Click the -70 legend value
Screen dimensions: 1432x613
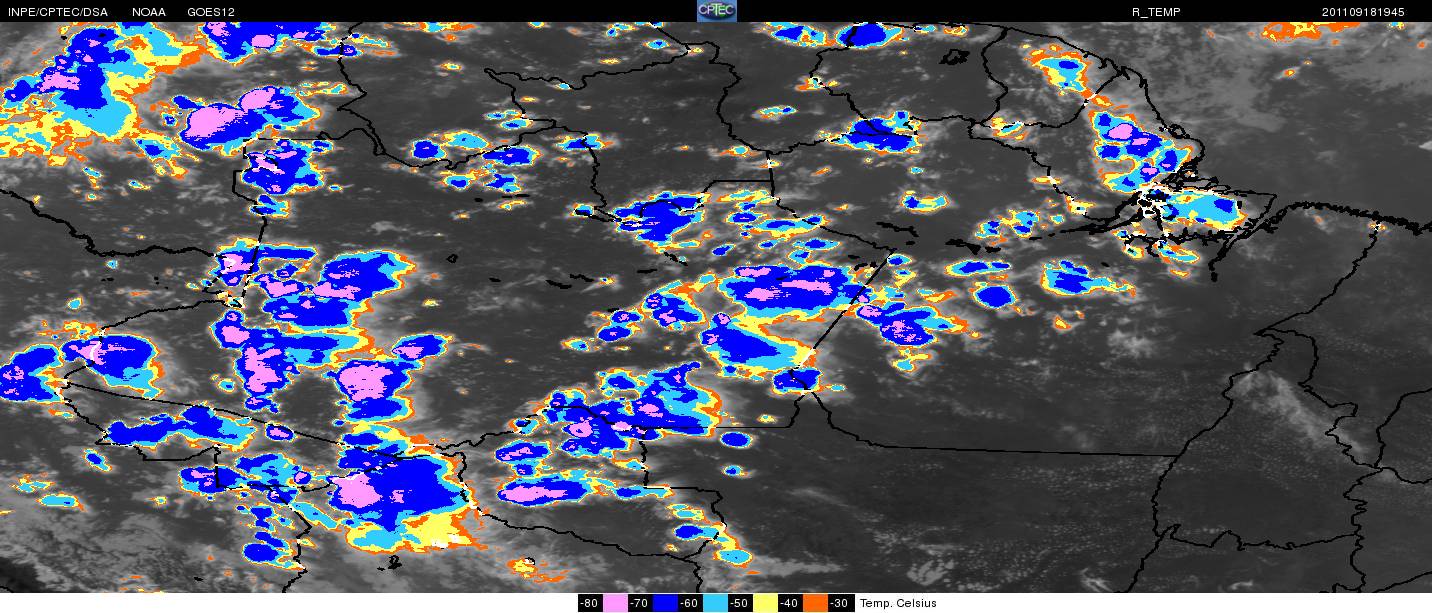tap(640, 603)
